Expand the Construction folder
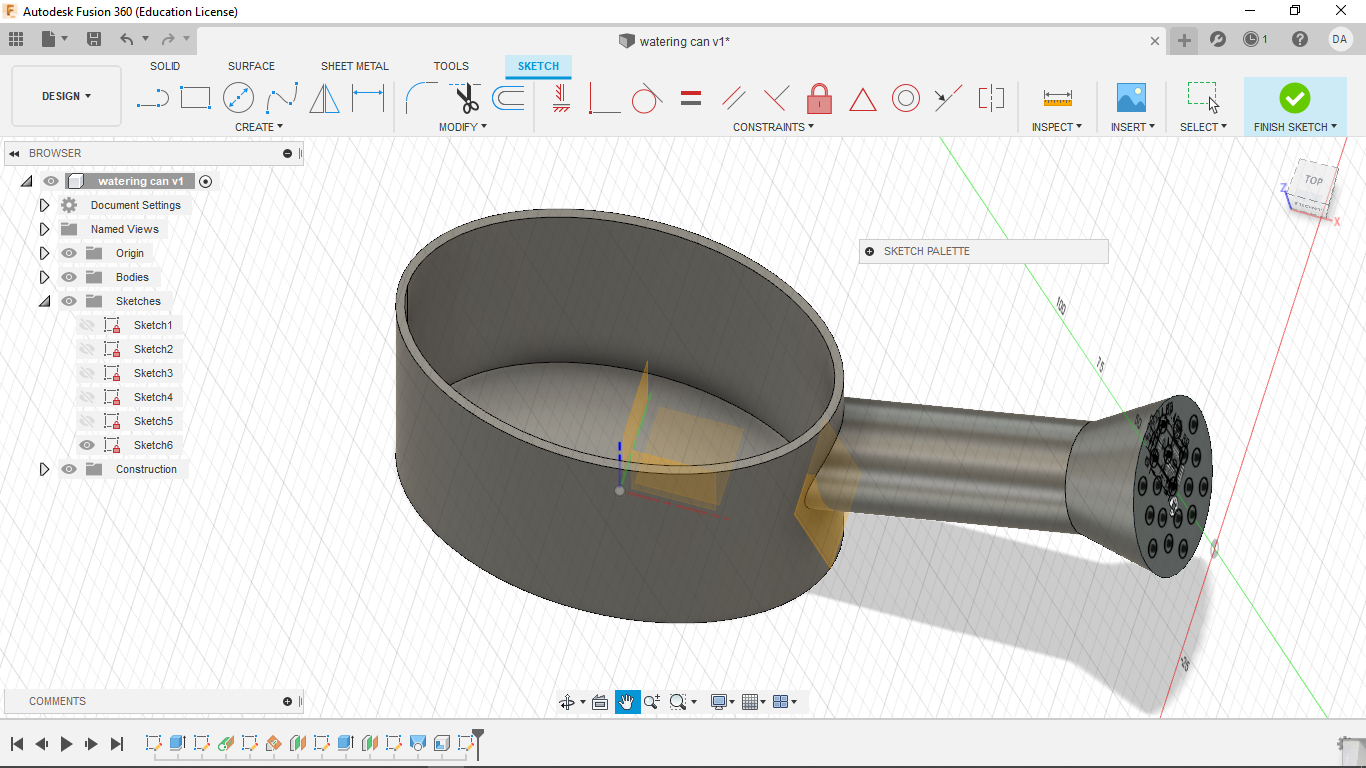Image resolution: width=1366 pixels, height=768 pixels. point(44,469)
